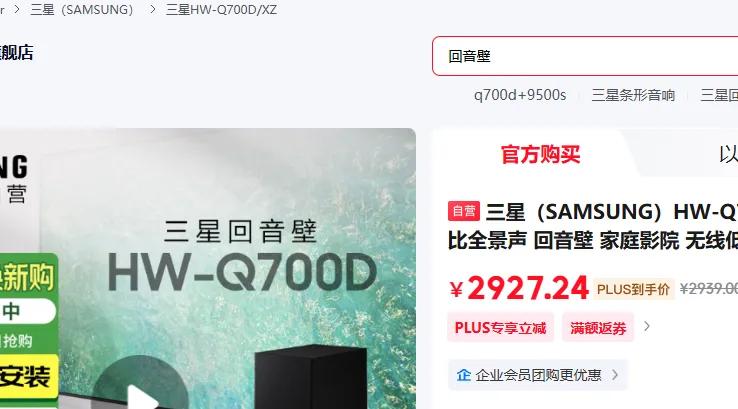Choose suggested search q700d+9500s

tap(520, 95)
